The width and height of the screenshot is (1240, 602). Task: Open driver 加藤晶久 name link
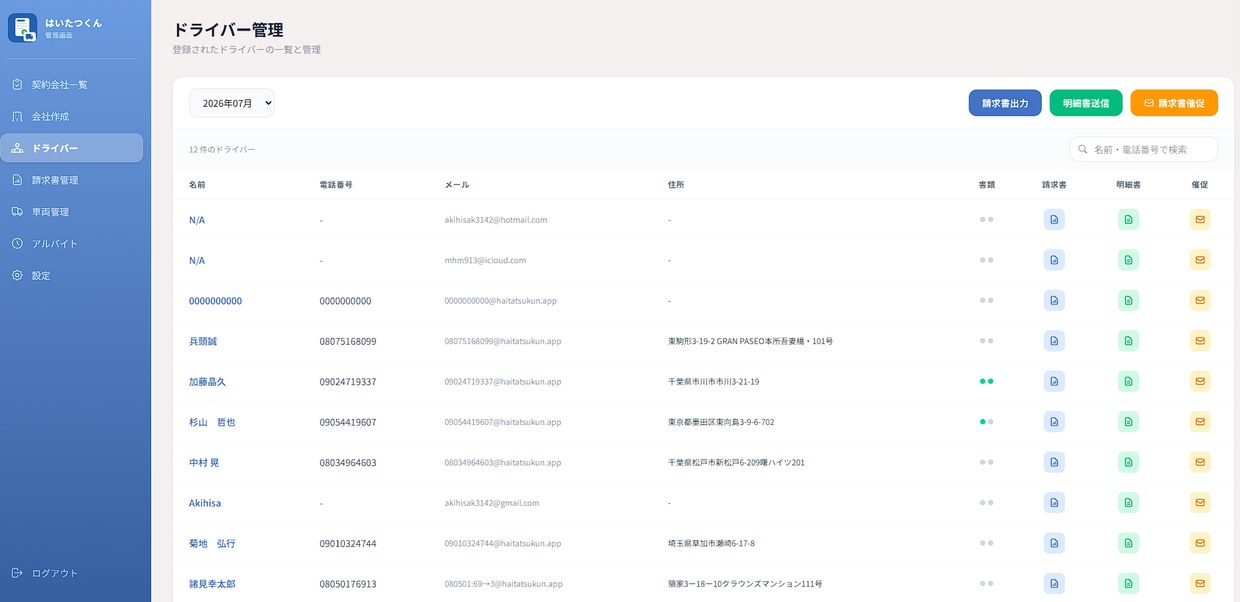[x=207, y=382]
